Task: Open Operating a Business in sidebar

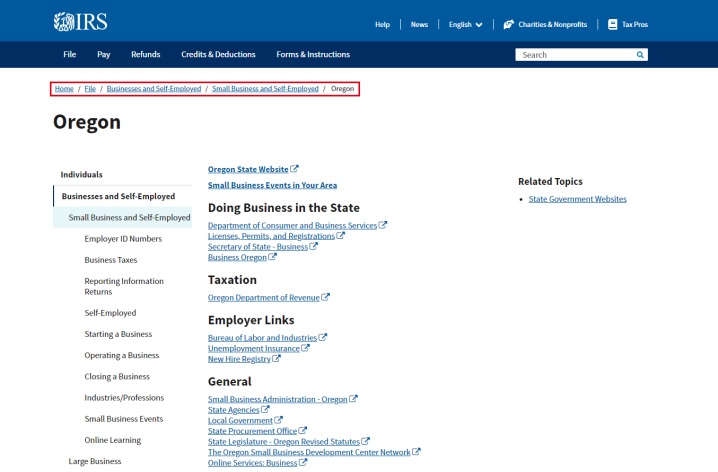Action: (122, 355)
